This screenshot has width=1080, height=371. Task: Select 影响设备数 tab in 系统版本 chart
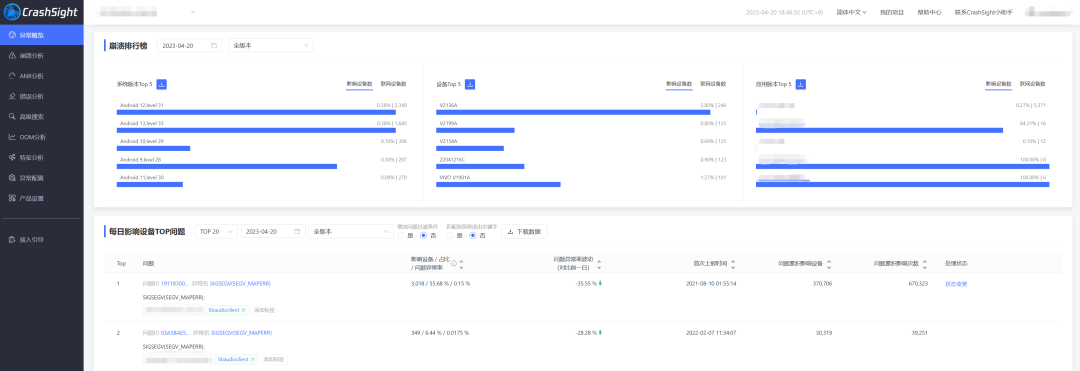359,84
